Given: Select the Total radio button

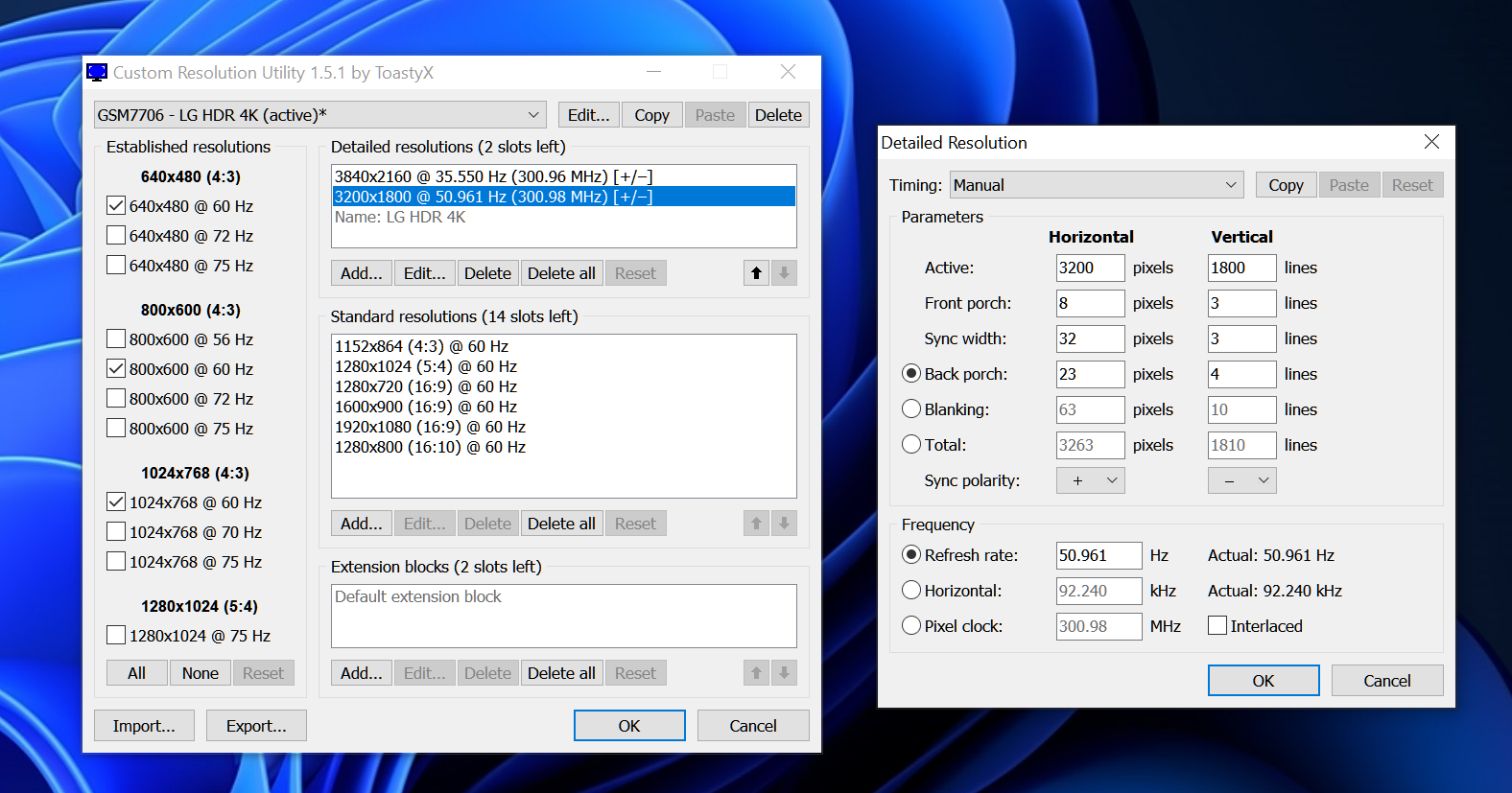Looking at the screenshot, I should pyautogui.click(x=911, y=445).
